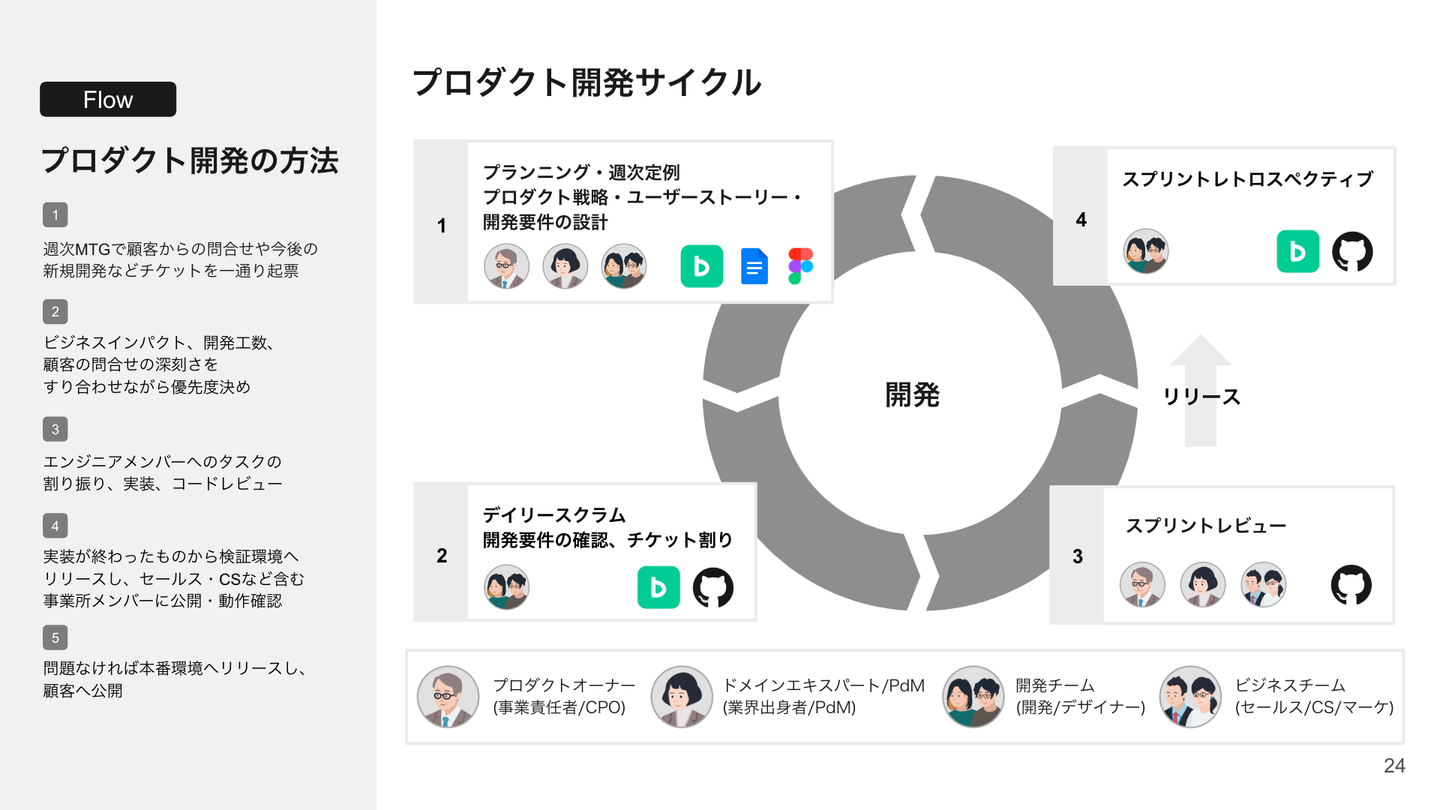Click the Domain Expert/PdM avatar in legend
1440x810 pixels.
pos(682,697)
